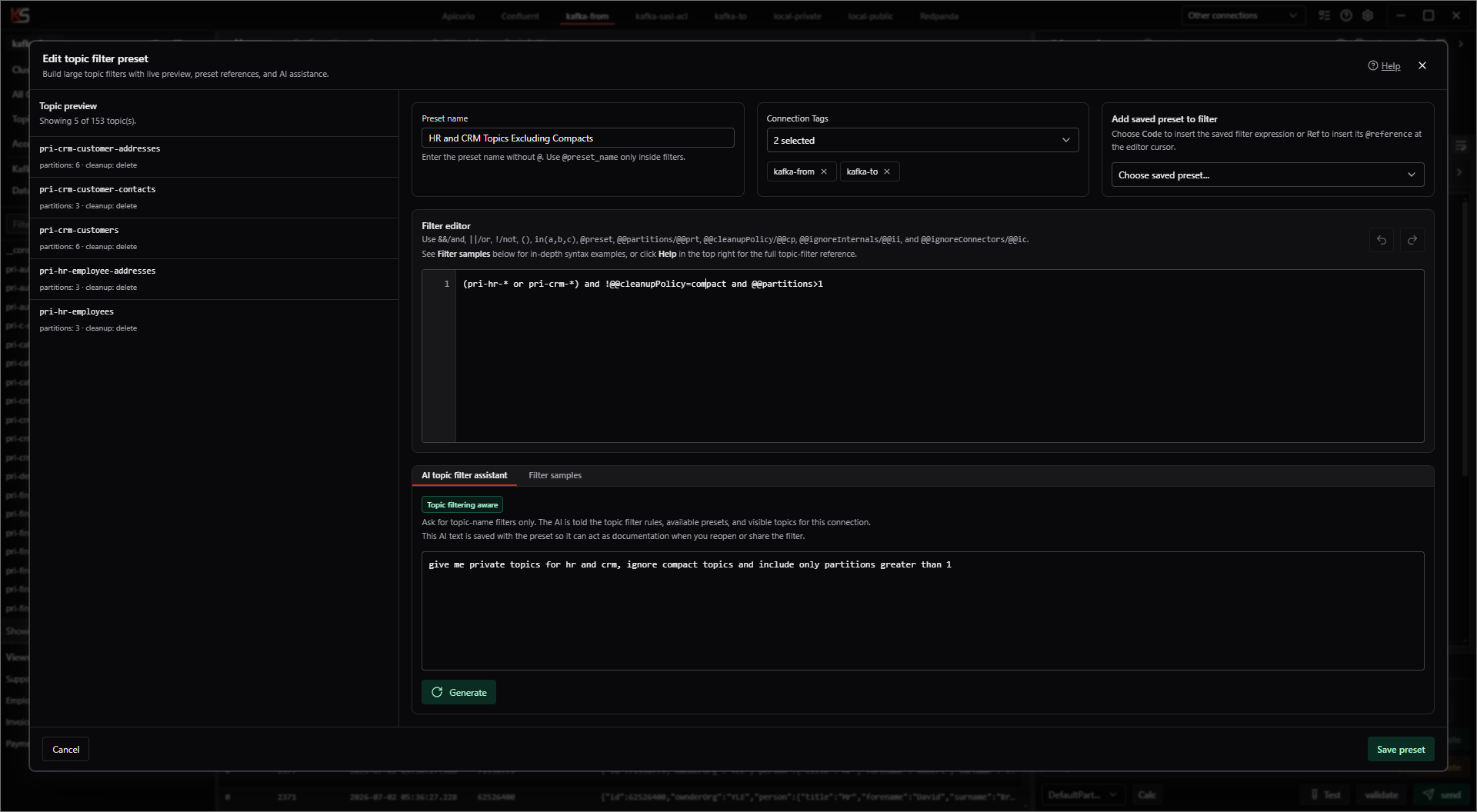Image resolution: width=1477 pixels, height=812 pixels.
Task: Open the Help reference link
Action: (x=1384, y=66)
